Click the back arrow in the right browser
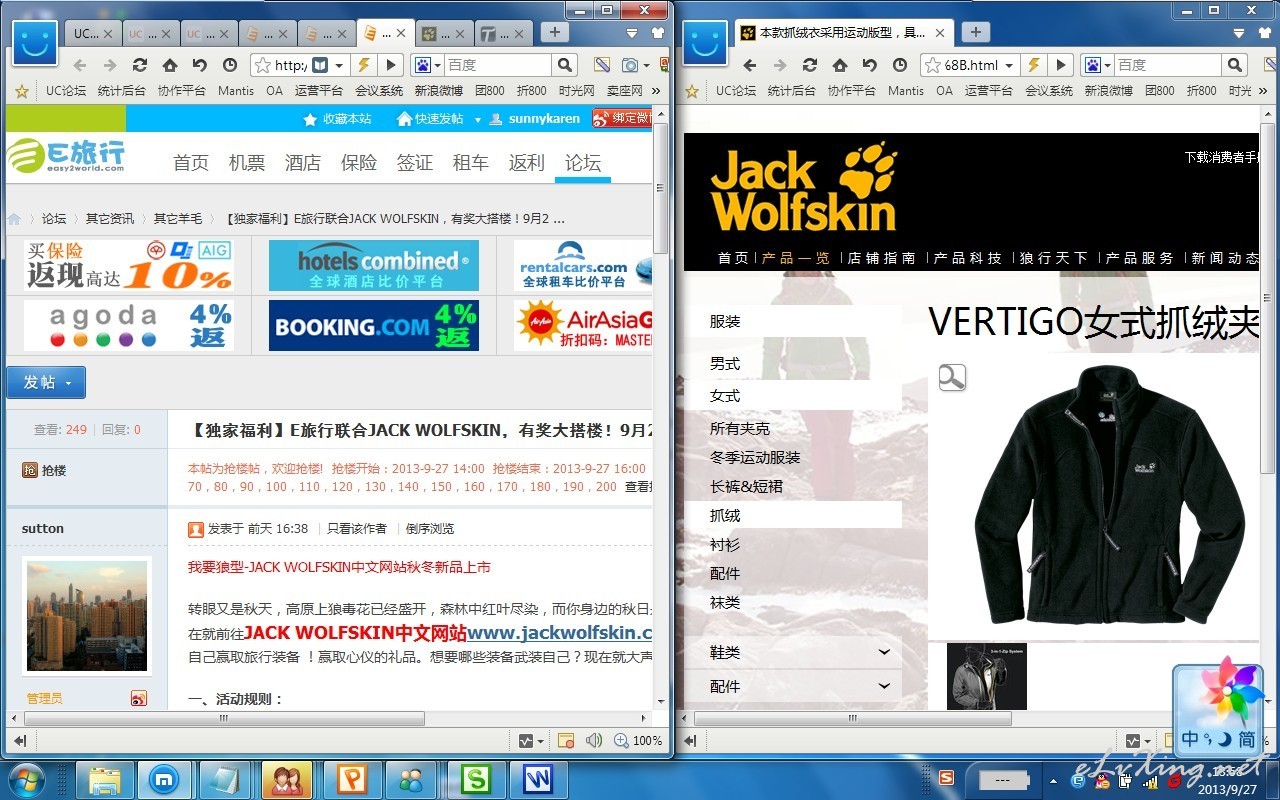The height and width of the screenshot is (800, 1280). tap(750, 65)
